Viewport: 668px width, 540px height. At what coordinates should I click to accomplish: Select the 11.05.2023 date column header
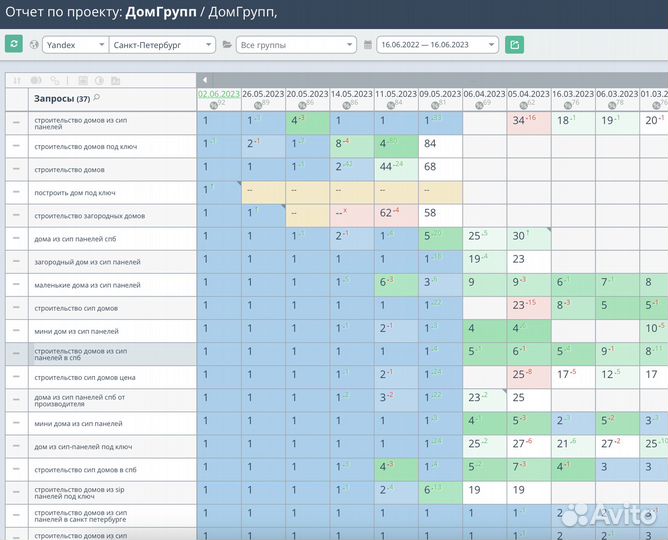pyautogui.click(x=396, y=93)
